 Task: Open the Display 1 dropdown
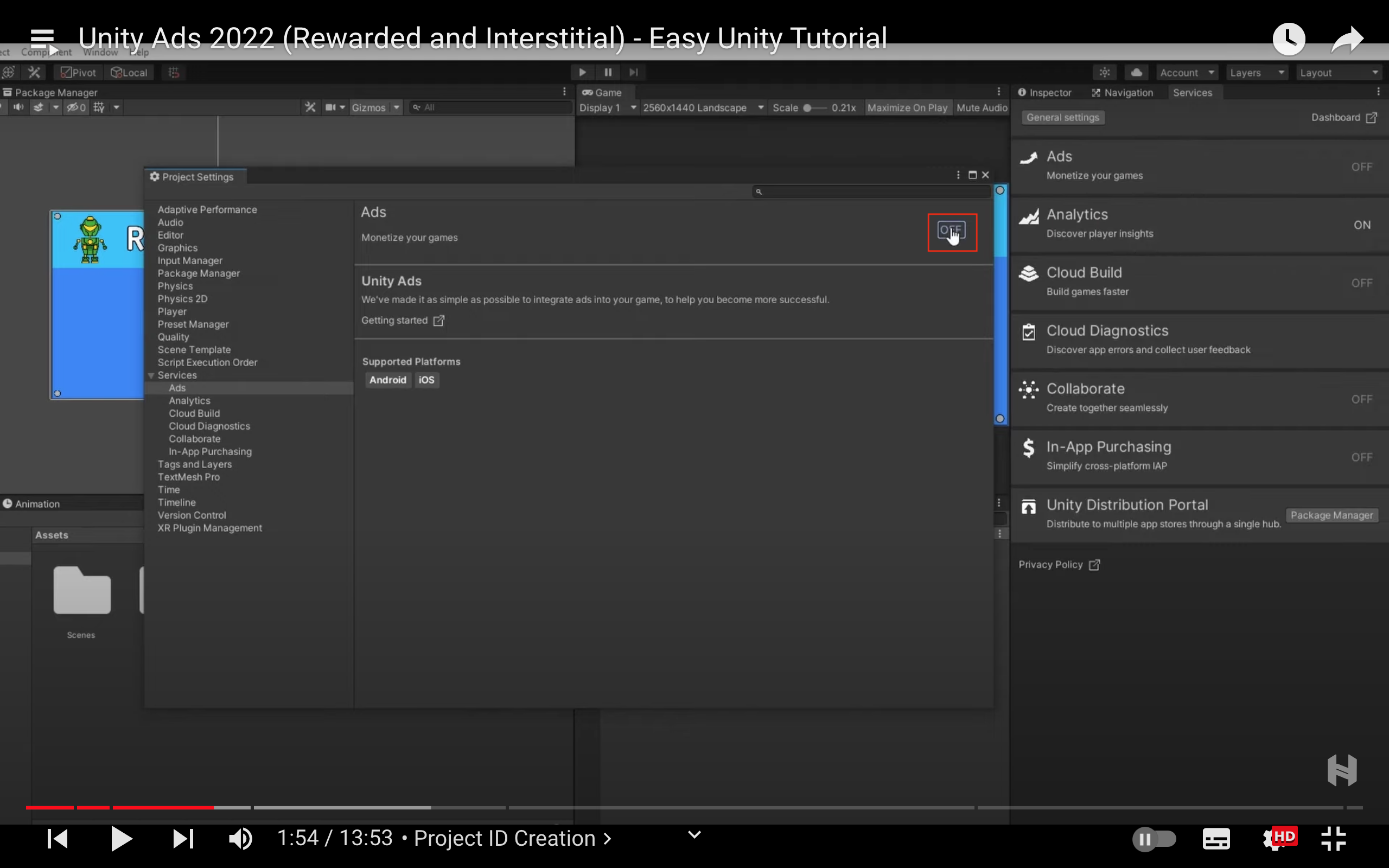(607, 108)
